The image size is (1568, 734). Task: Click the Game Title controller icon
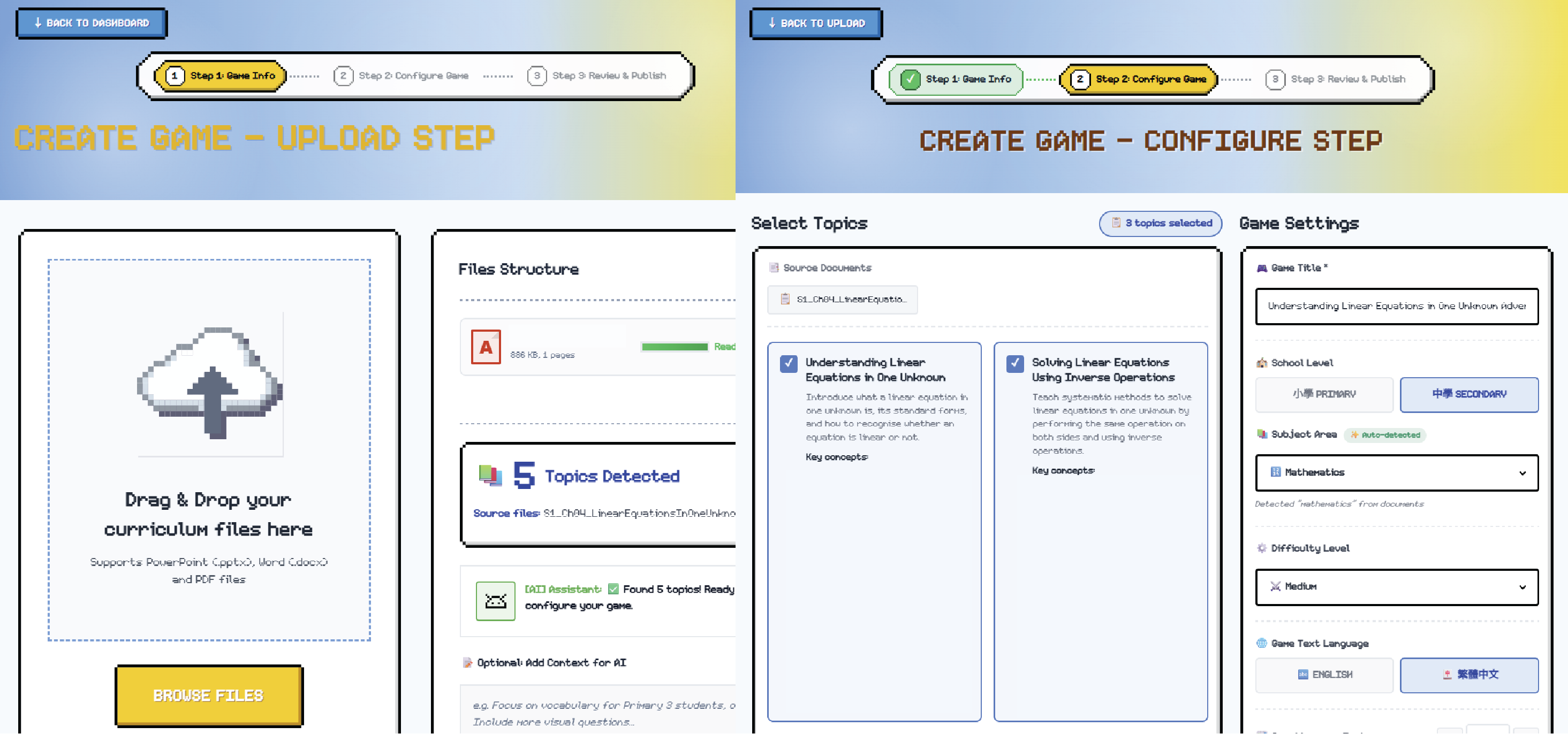[1262, 268]
